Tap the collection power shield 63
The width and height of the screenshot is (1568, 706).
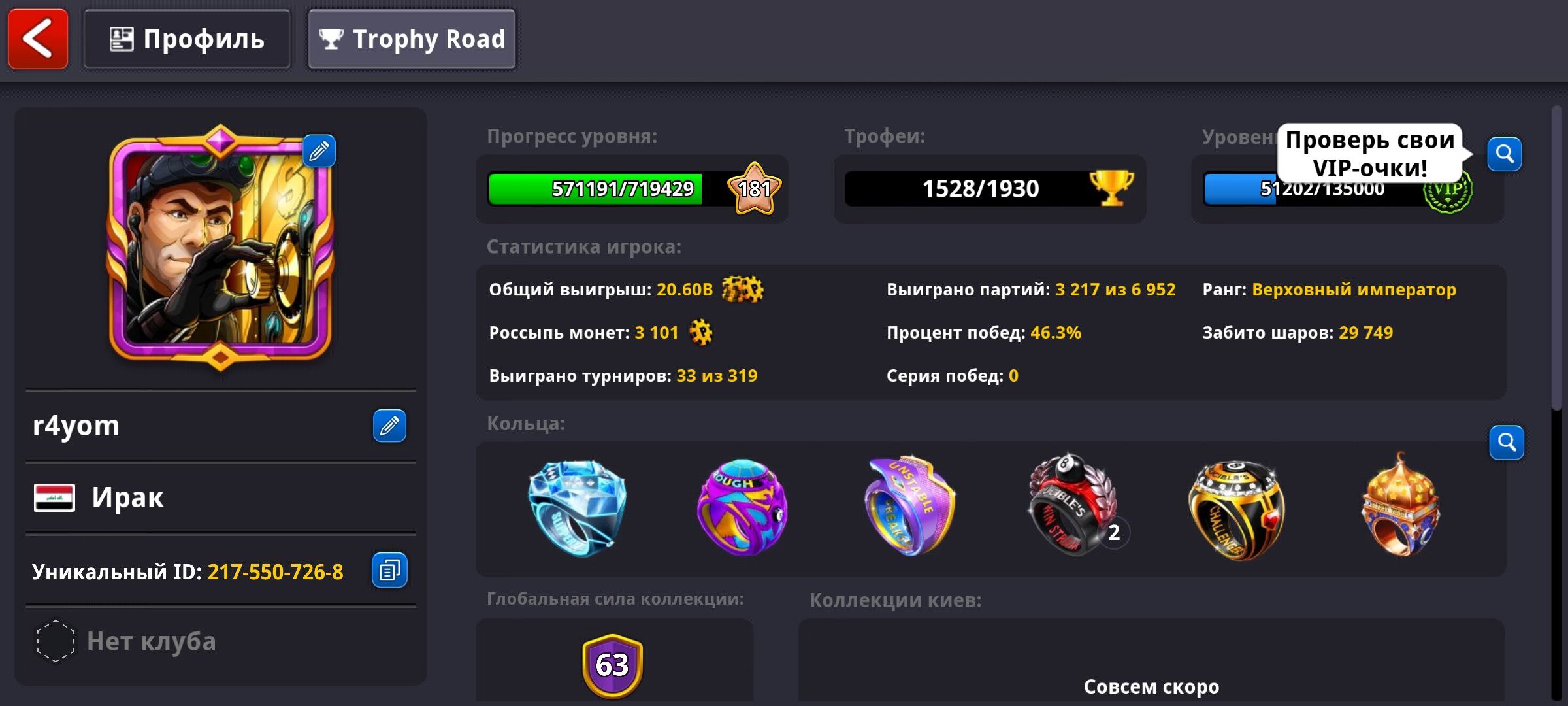coord(612,665)
